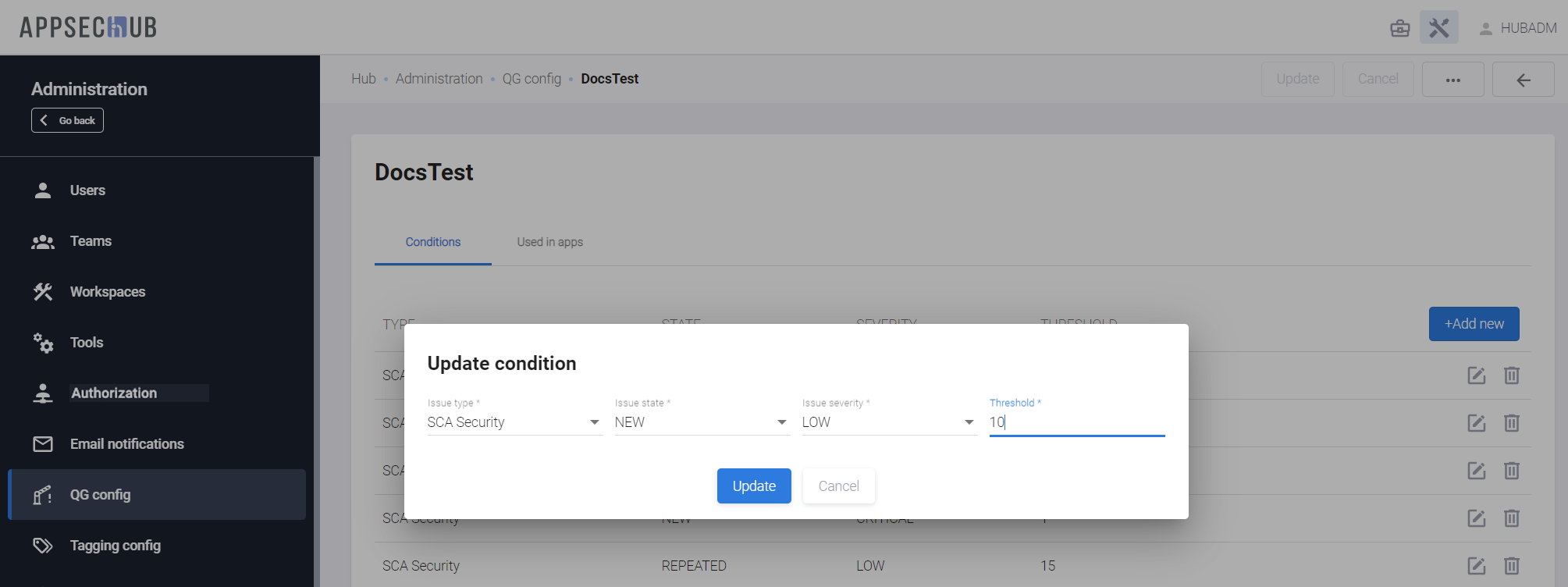Open the Issue state dropdown
Screen dimensions: 1568x587
pos(702,422)
